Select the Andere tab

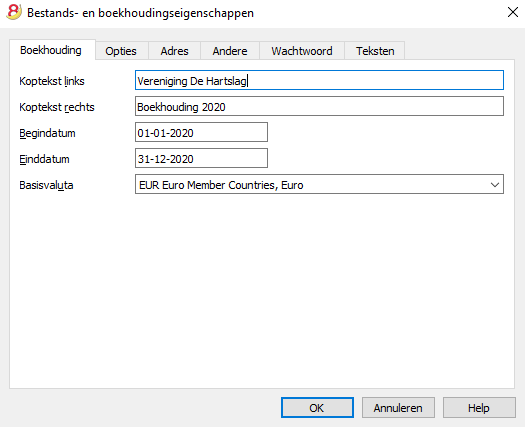pos(230,51)
